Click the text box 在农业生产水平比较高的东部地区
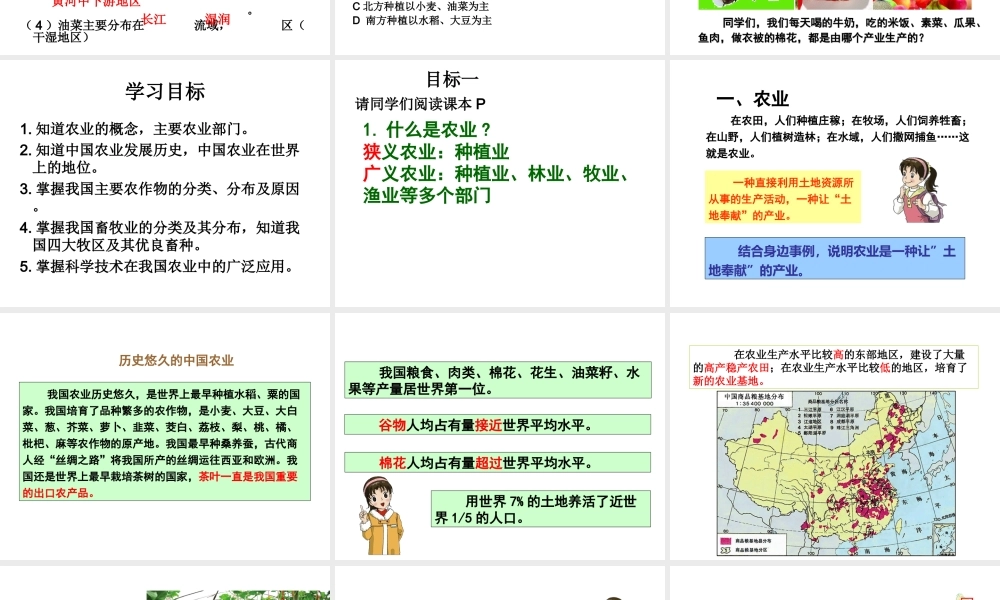The height and width of the screenshot is (600, 1000). 834,367
